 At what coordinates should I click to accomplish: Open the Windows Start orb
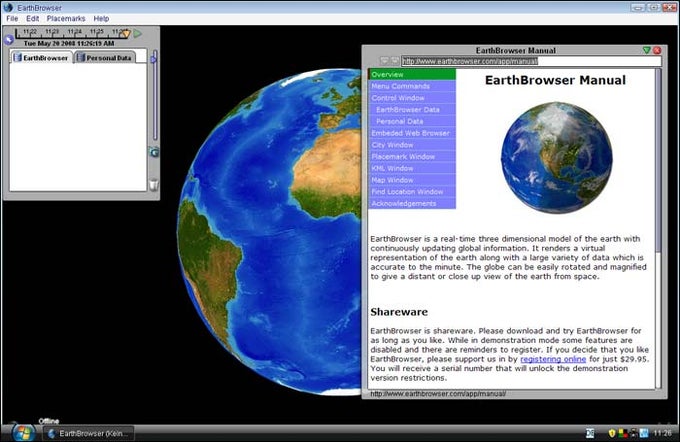(23, 432)
